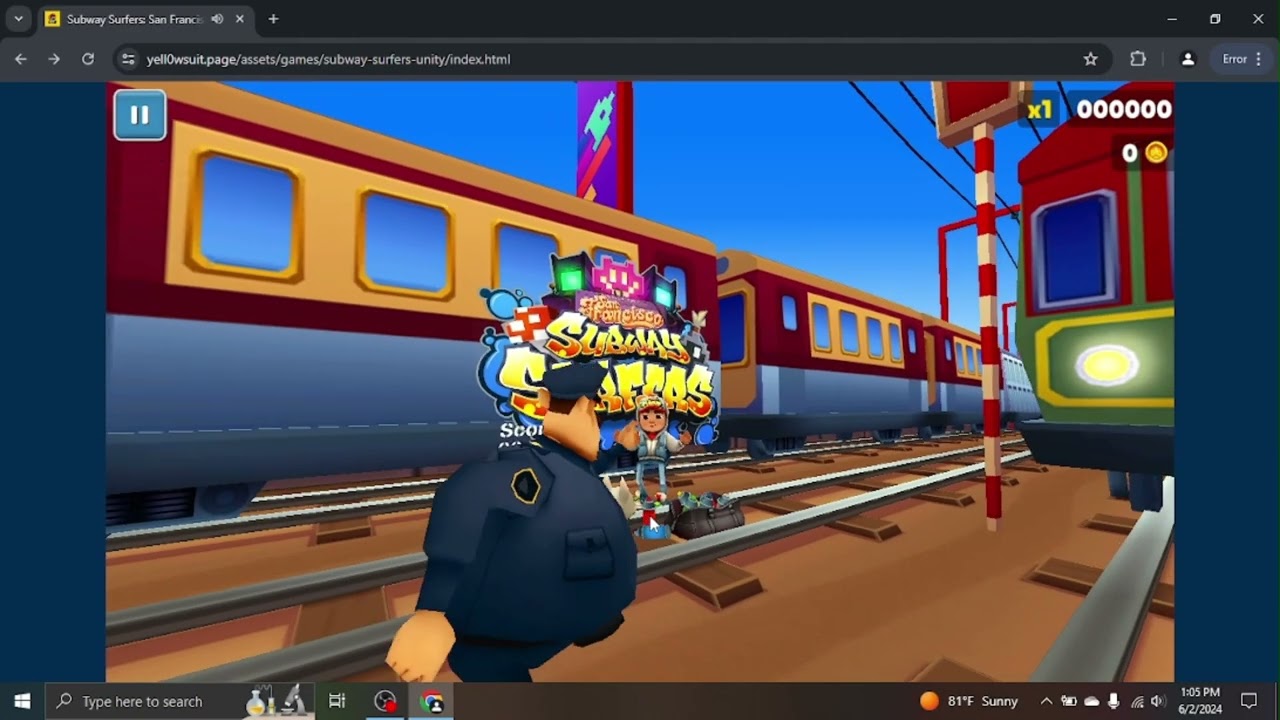1280x720 pixels.
Task: Open the screen recorder app in taskbar
Action: click(x=385, y=701)
